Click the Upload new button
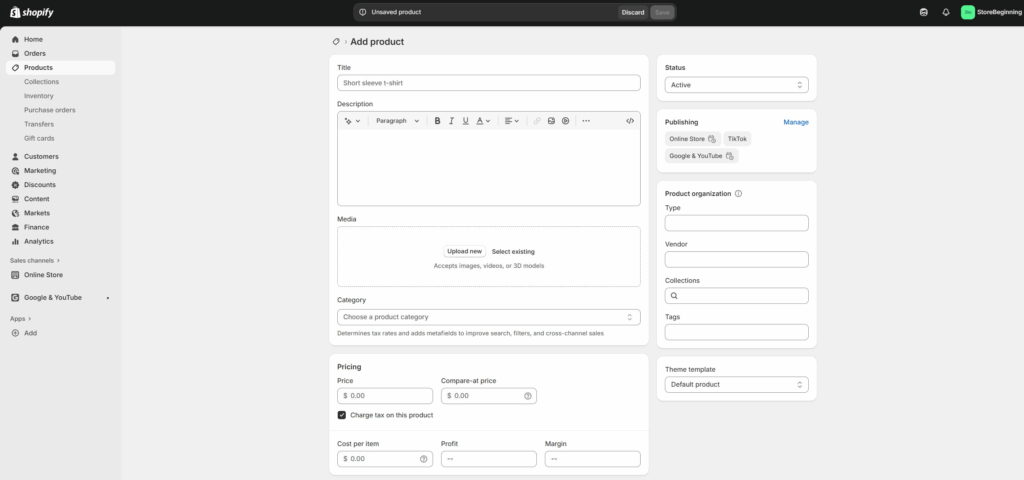The width and height of the screenshot is (1024, 480). [x=464, y=251]
